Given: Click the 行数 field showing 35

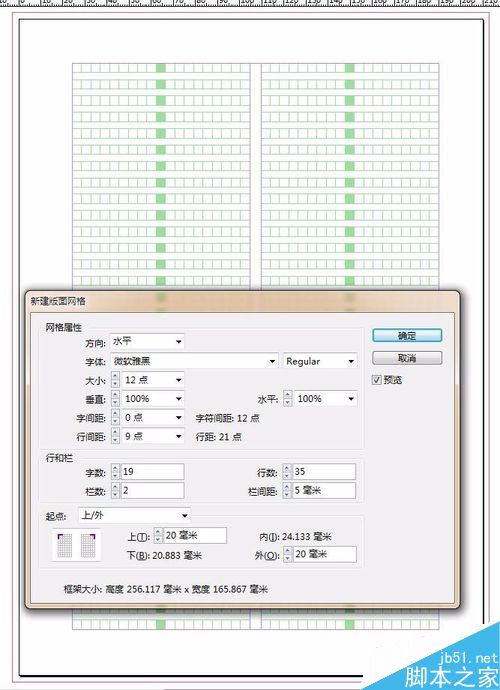Looking at the screenshot, I should pos(324,472).
